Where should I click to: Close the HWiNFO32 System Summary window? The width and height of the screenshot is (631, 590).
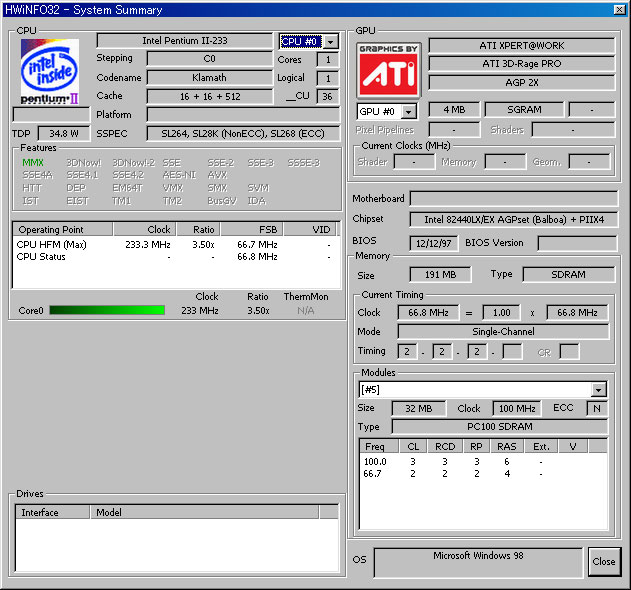pyautogui.click(x=619, y=10)
